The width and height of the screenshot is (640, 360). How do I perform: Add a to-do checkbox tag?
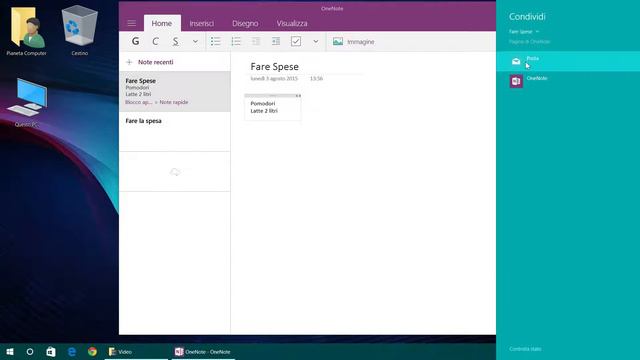(296, 41)
